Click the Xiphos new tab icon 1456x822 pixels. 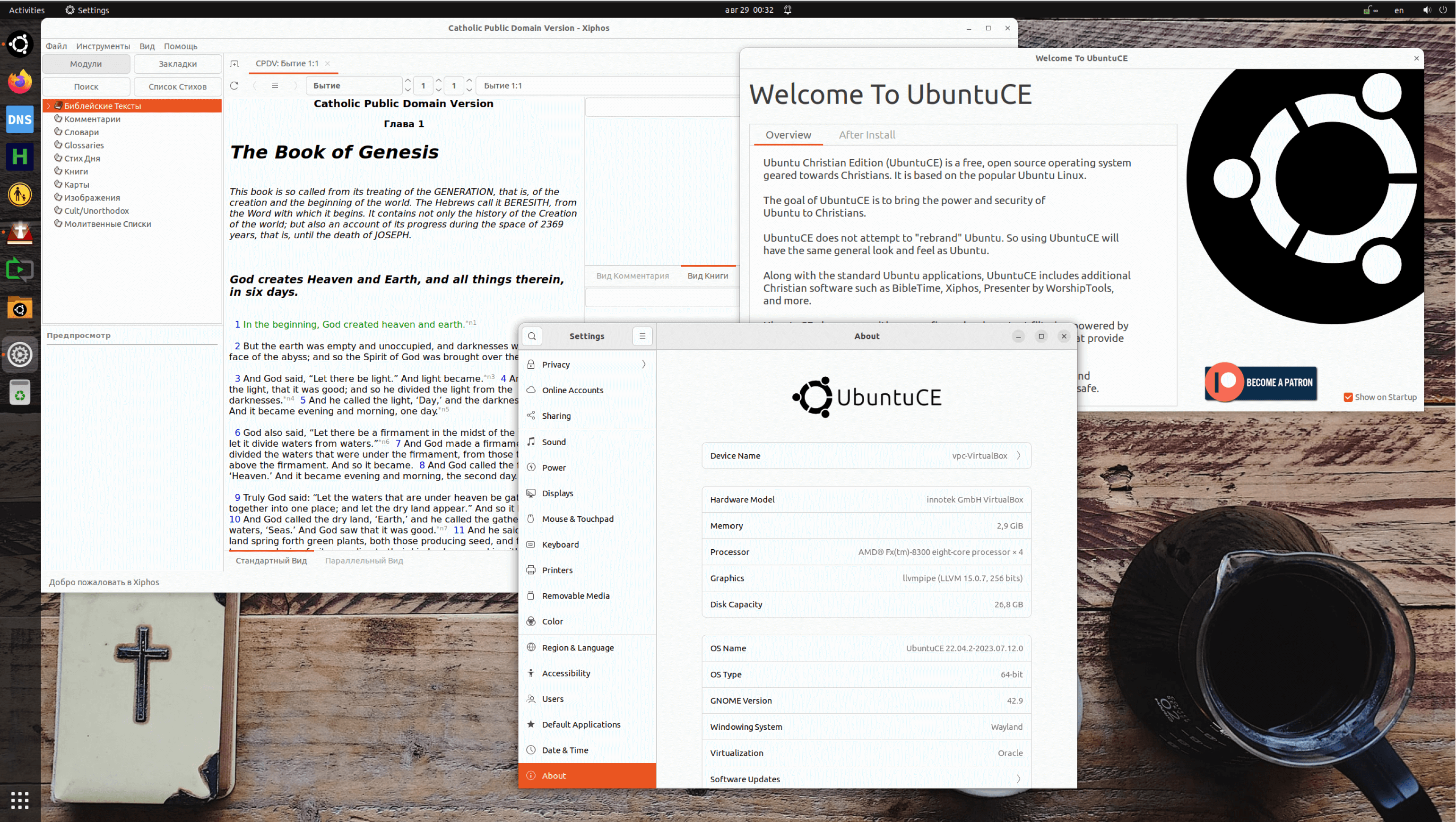point(234,63)
